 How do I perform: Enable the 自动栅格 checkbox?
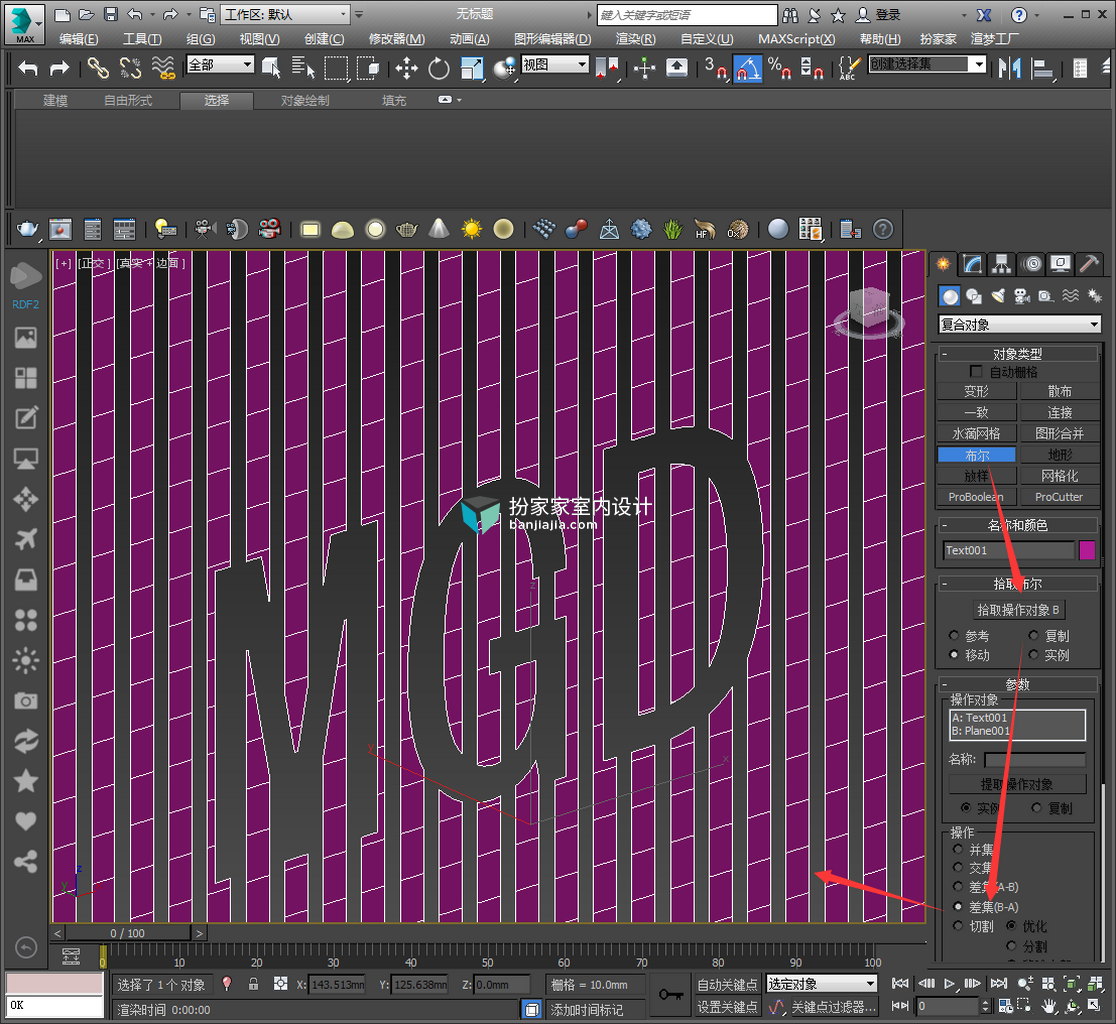click(x=976, y=371)
